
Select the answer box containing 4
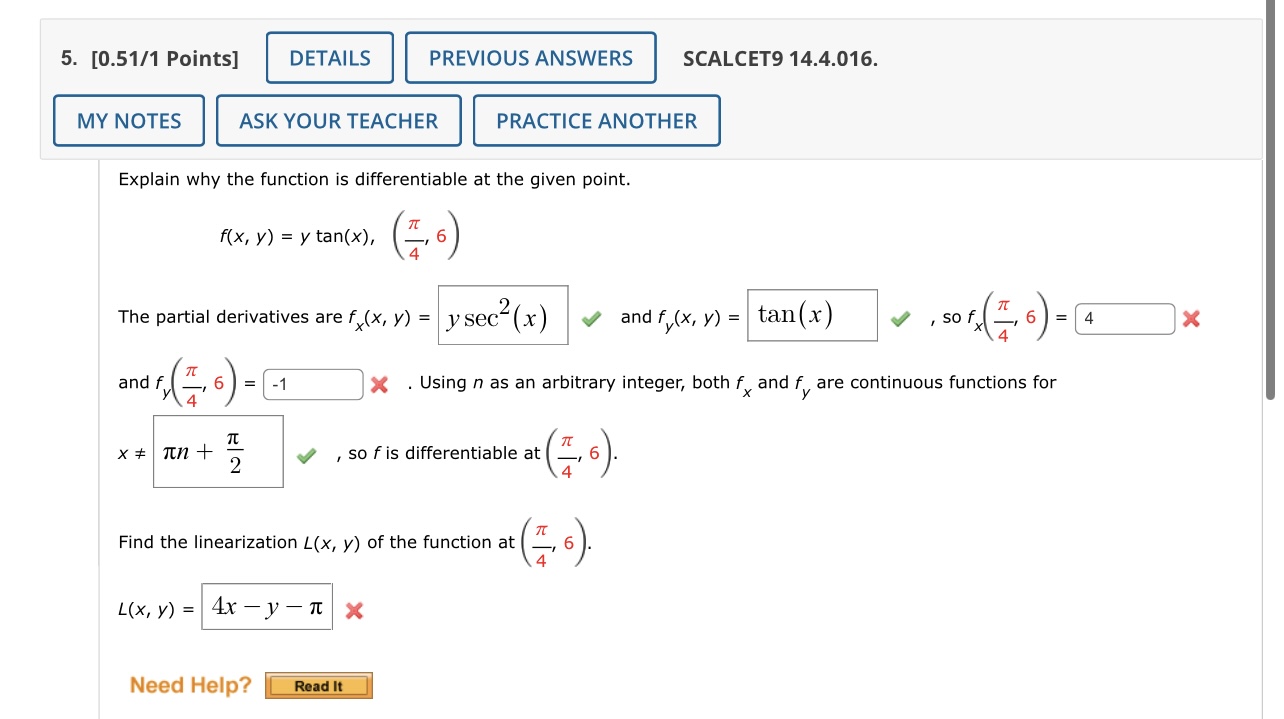pos(1125,318)
